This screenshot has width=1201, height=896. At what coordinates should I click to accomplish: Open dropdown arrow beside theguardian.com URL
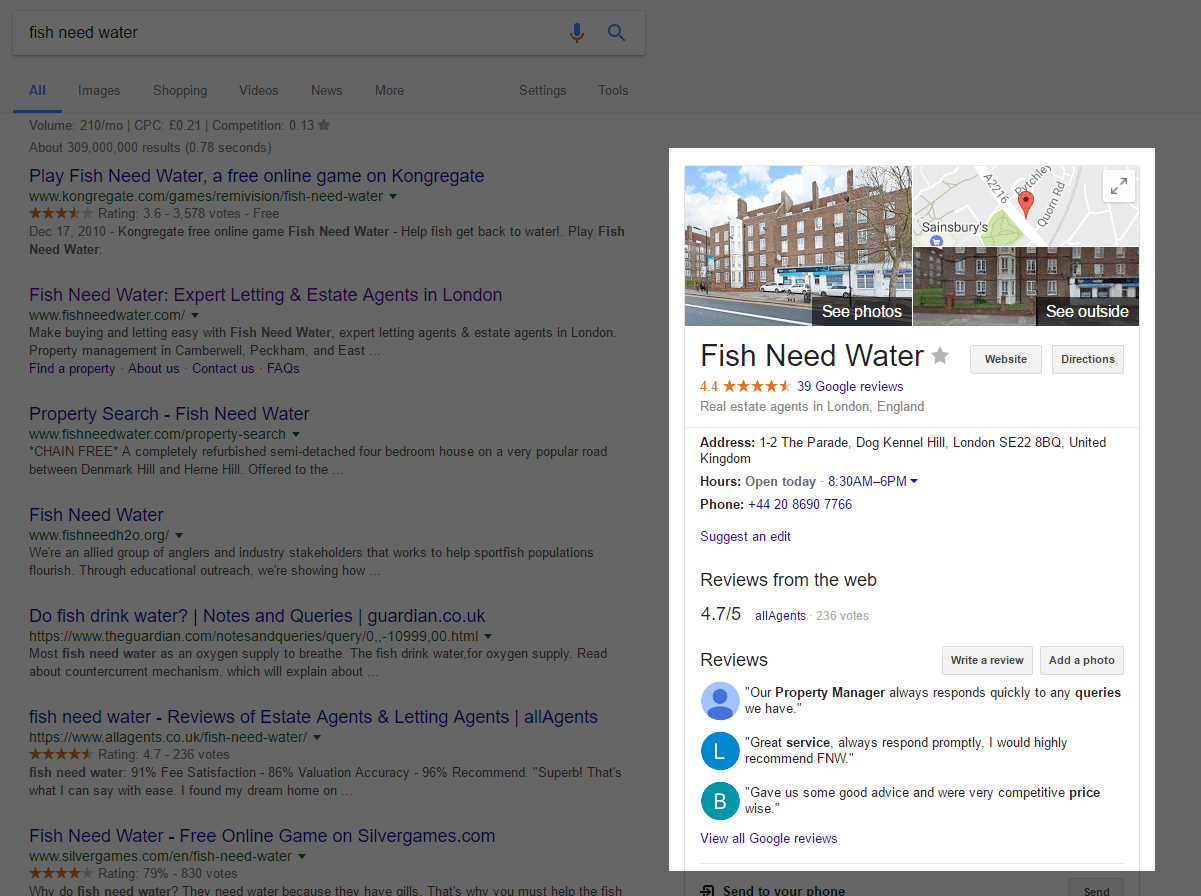[488, 636]
